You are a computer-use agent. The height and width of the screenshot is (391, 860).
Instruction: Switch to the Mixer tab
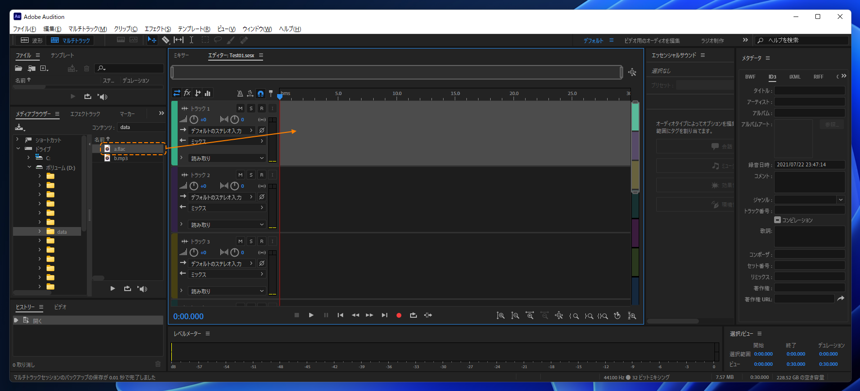coord(181,55)
